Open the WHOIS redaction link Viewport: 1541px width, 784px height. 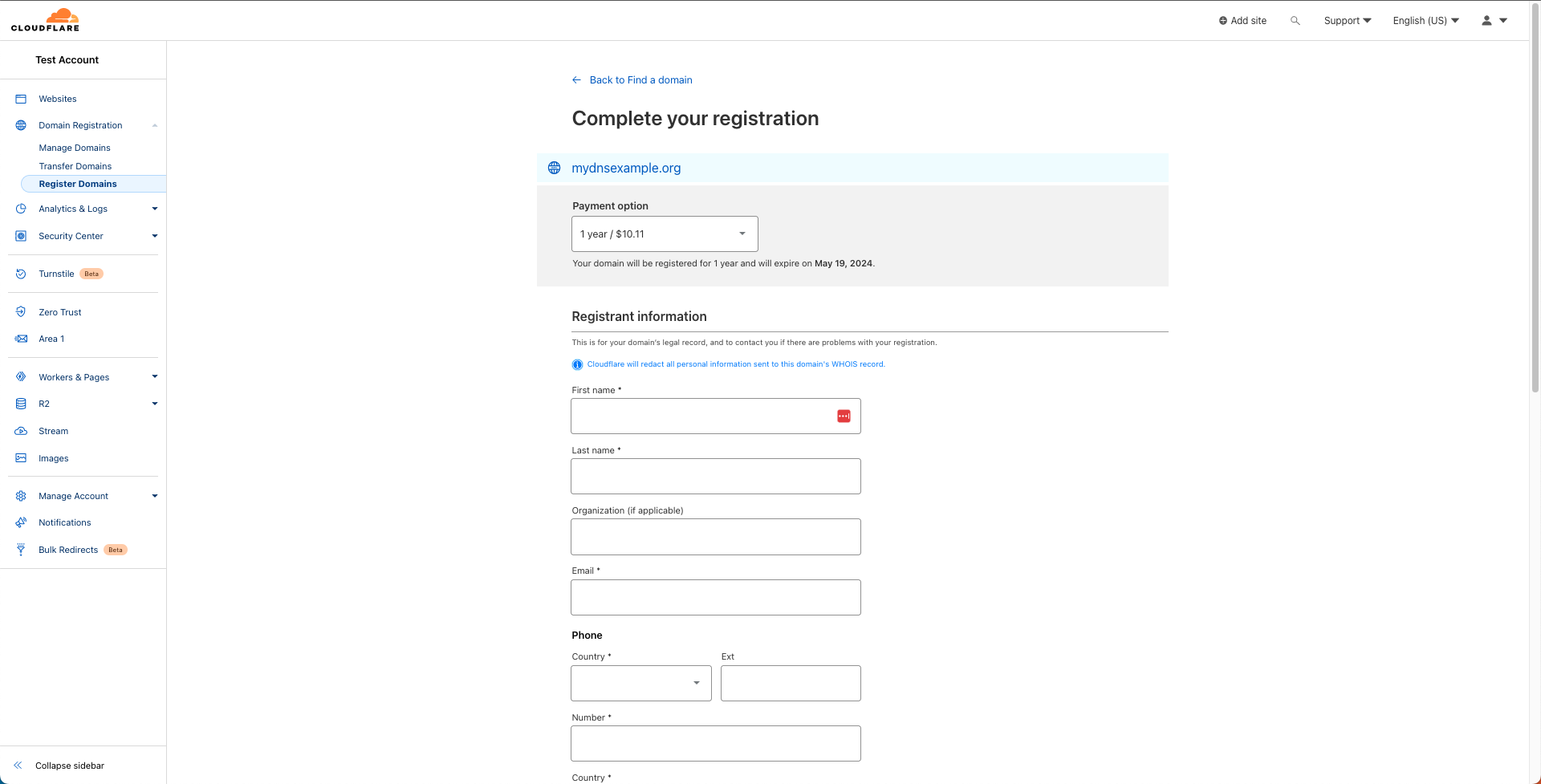(734, 364)
